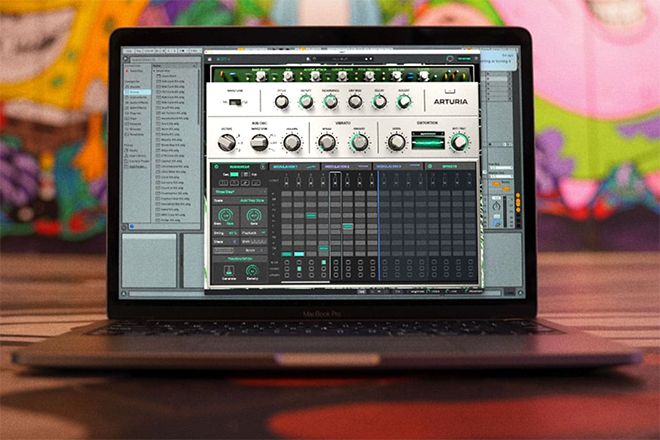Click the green note cell in step 1 column
This screenshot has width=660, height=440.
(x=287, y=254)
